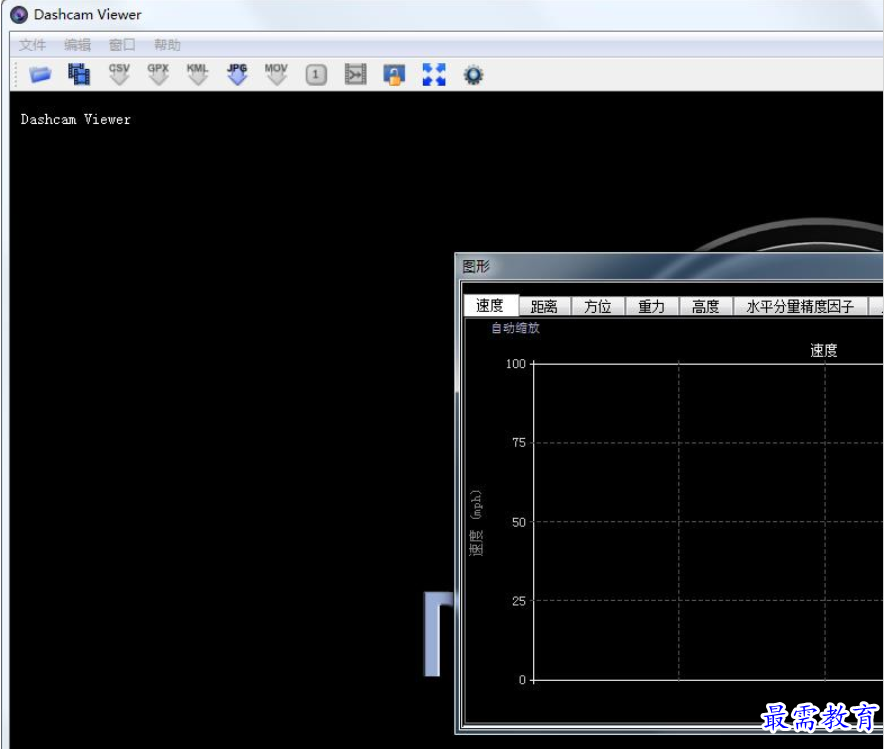
Task: Click the 75 value on speed axis
Action: 519,443
